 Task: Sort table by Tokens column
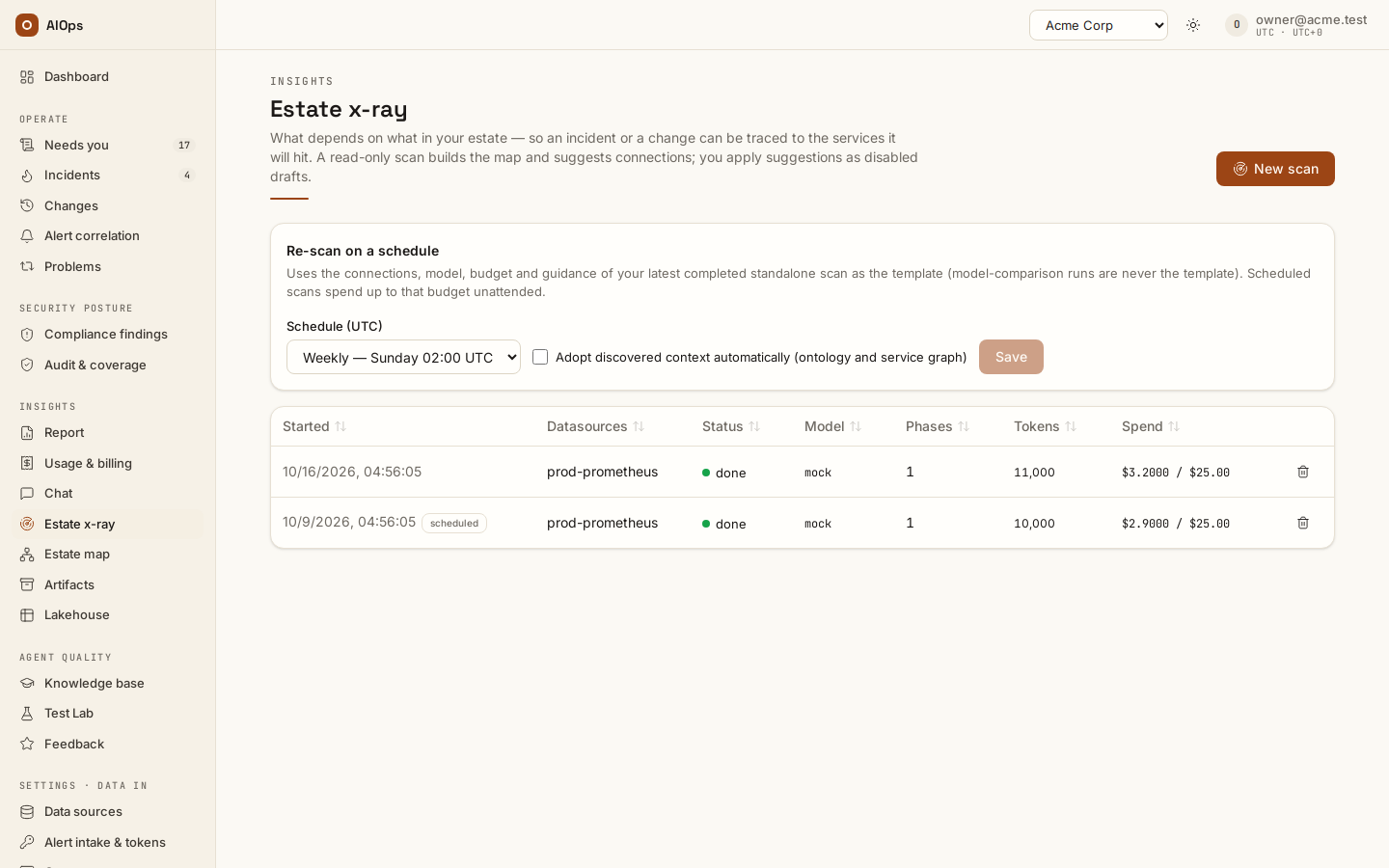(x=1045, y=426)
